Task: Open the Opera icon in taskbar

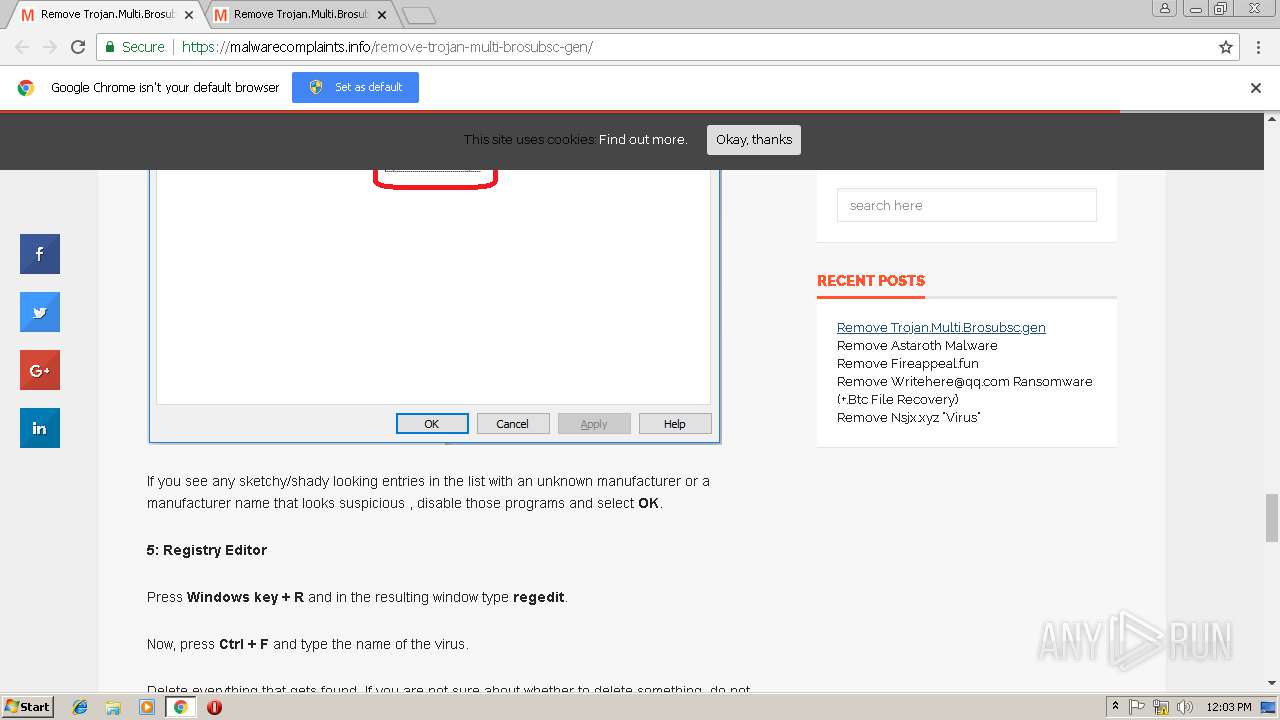Action: 214,707
